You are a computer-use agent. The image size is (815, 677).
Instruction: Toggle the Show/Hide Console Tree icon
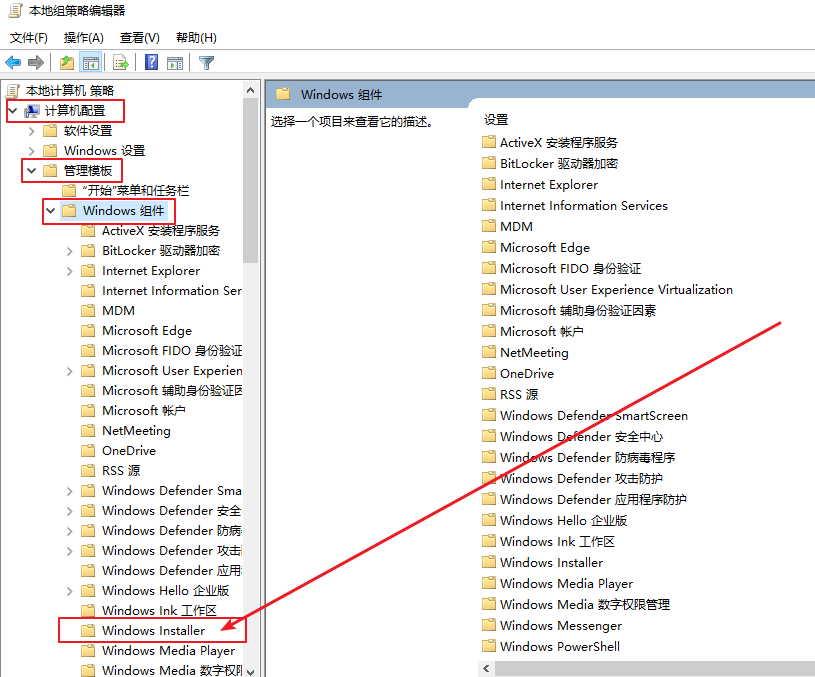click(91, 63)
